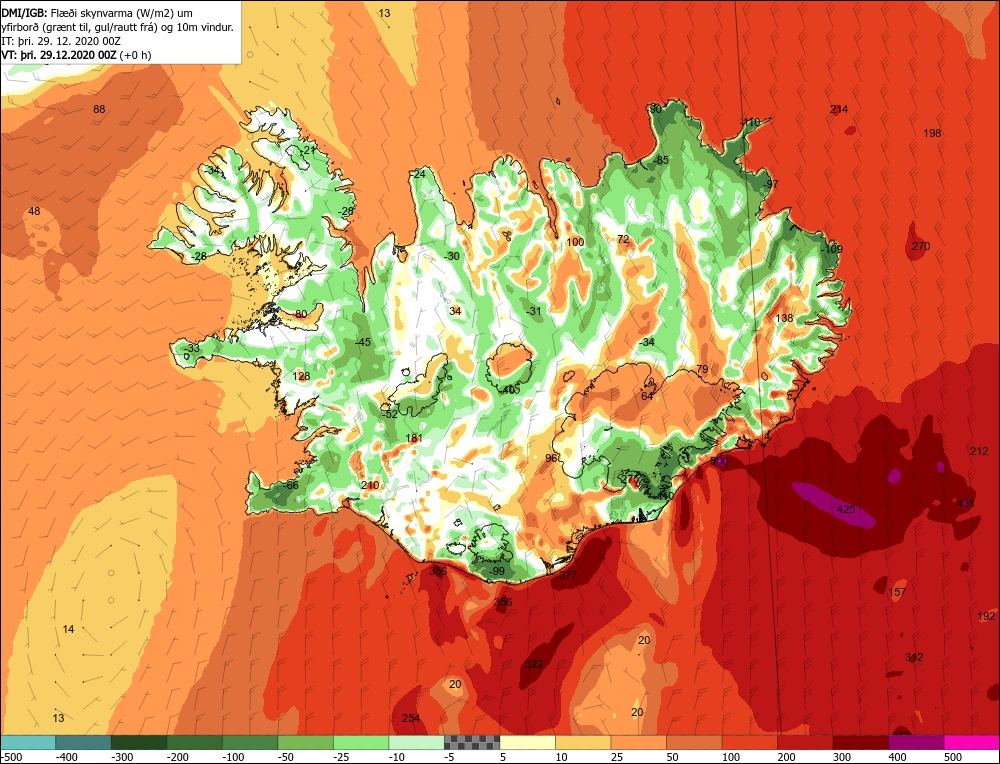Click the light cyan legend swatch above -500
The image size is (1000, 764).
28,742
